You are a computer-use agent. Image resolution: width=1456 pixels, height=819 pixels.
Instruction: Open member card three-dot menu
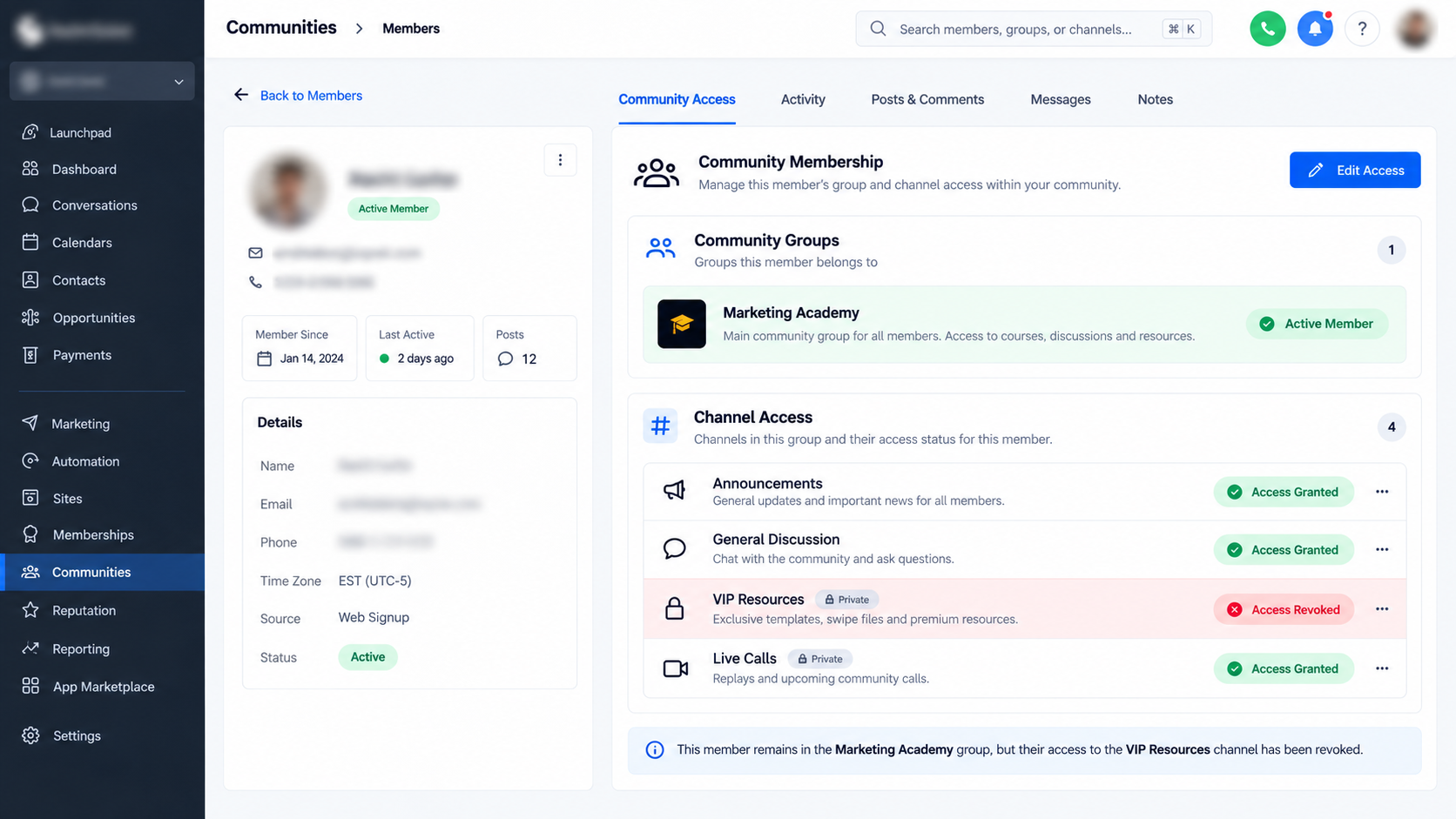(x=560, y=160)
